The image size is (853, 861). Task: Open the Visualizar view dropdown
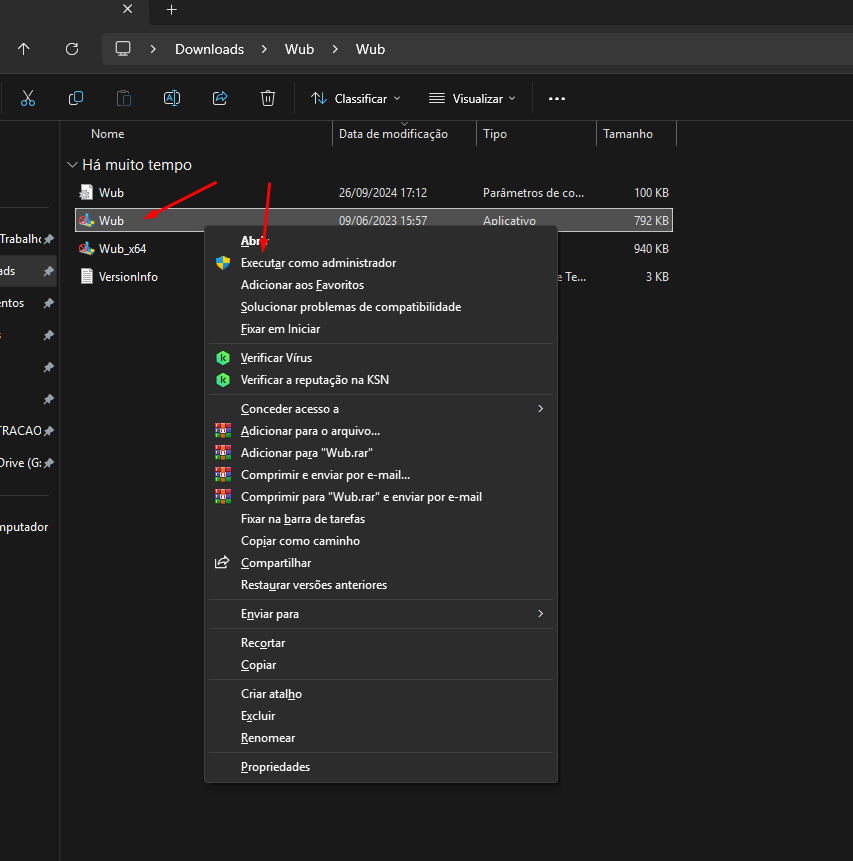[x=472, y=98]
